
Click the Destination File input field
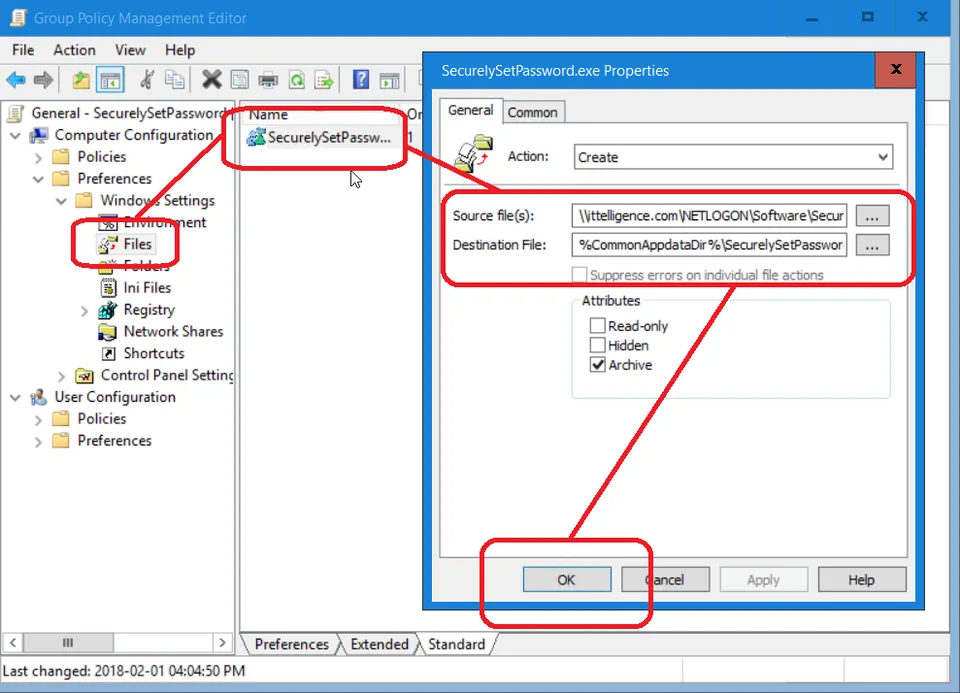[710, 245]
